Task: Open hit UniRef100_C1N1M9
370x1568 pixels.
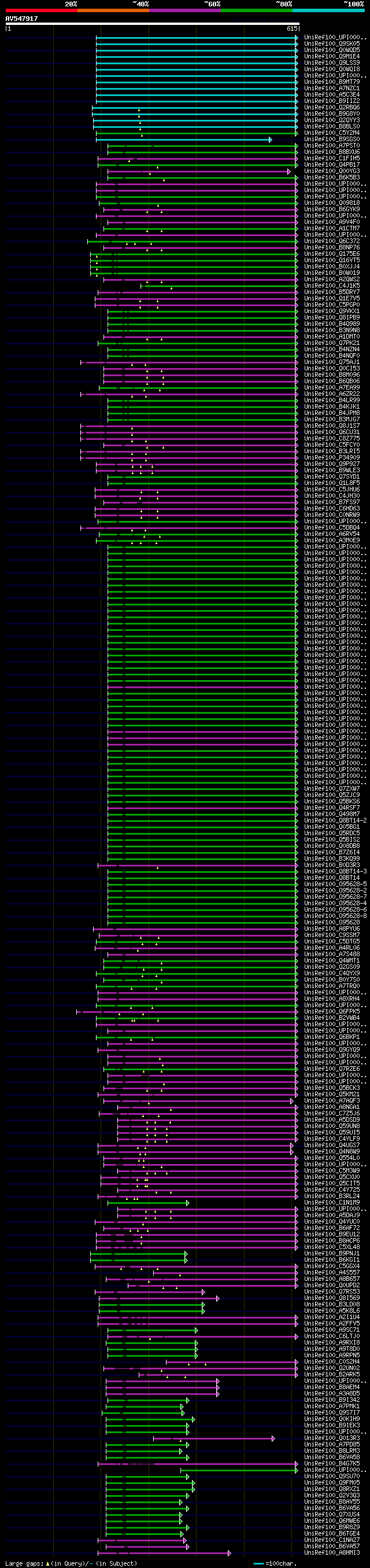Action: 332,1203
